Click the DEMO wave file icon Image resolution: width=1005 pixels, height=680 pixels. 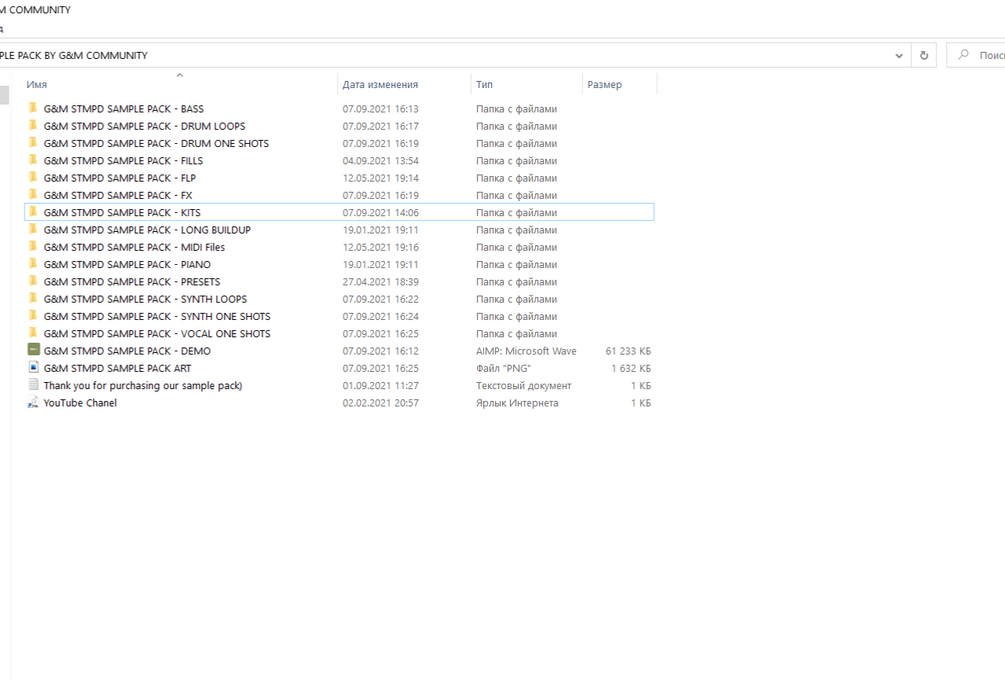point(33,350)
